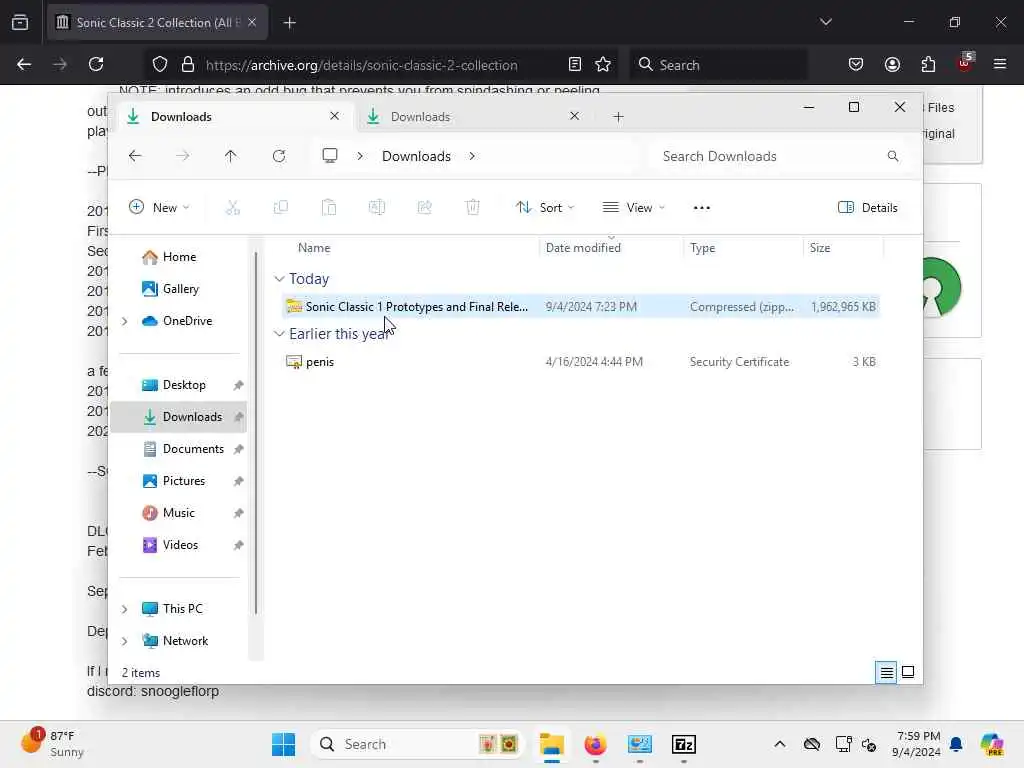Collapse the Earlier this year group
The image size is (1024, 768).
pyautogui.click(x=280, y=334)
